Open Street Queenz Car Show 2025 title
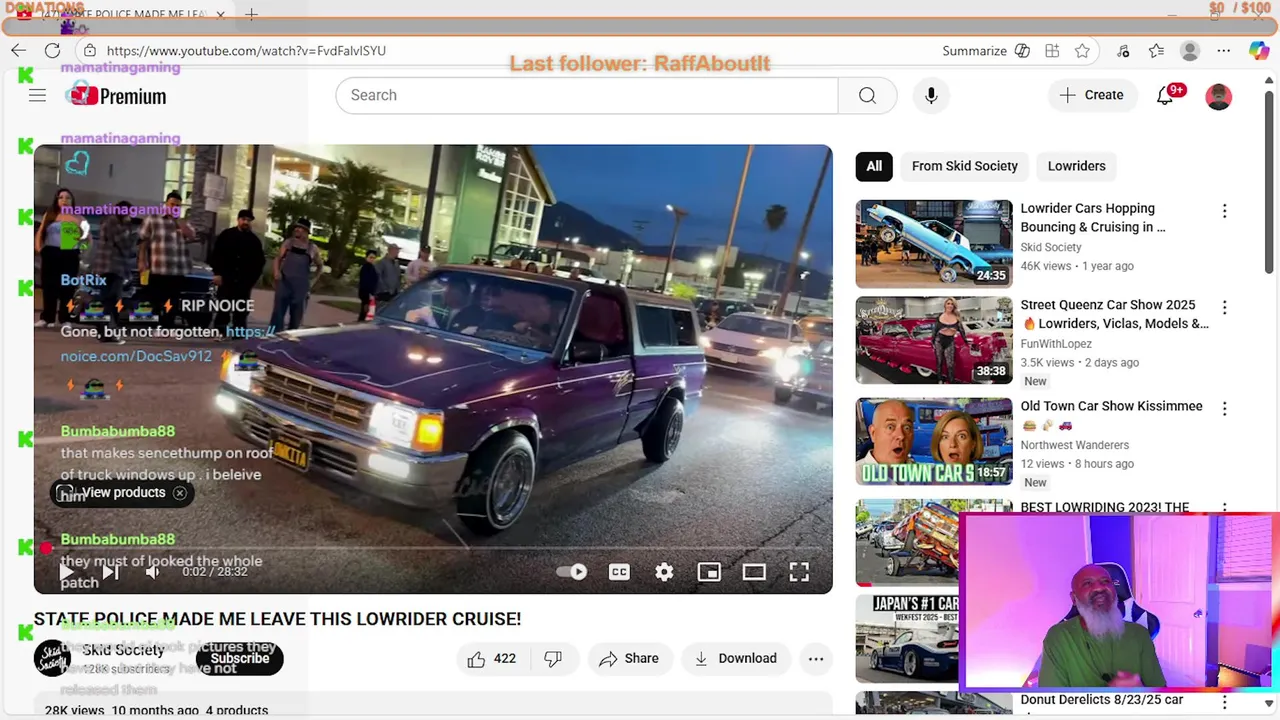 tap(1114, 314)
